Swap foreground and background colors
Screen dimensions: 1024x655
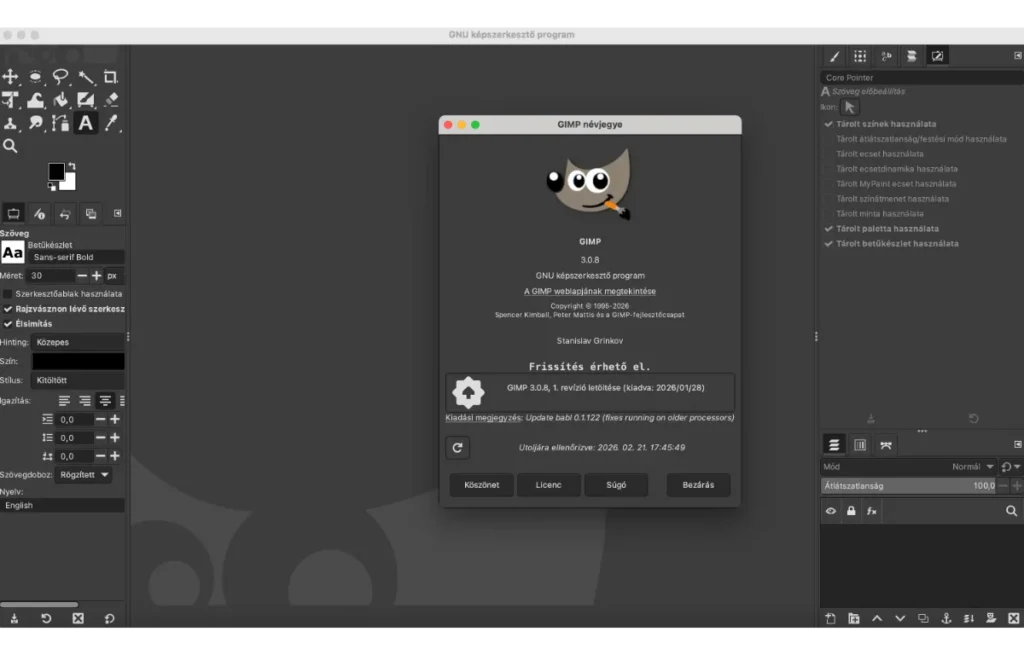(72, 167)
